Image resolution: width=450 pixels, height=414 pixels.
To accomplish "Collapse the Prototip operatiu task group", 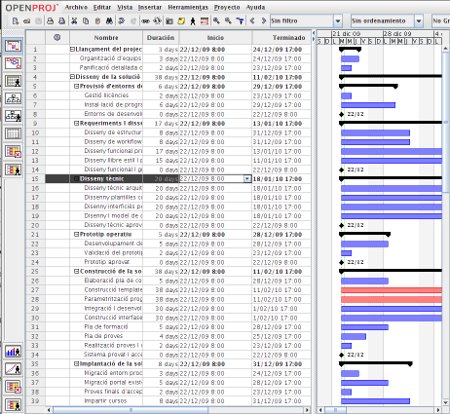I will coord(76,234).
